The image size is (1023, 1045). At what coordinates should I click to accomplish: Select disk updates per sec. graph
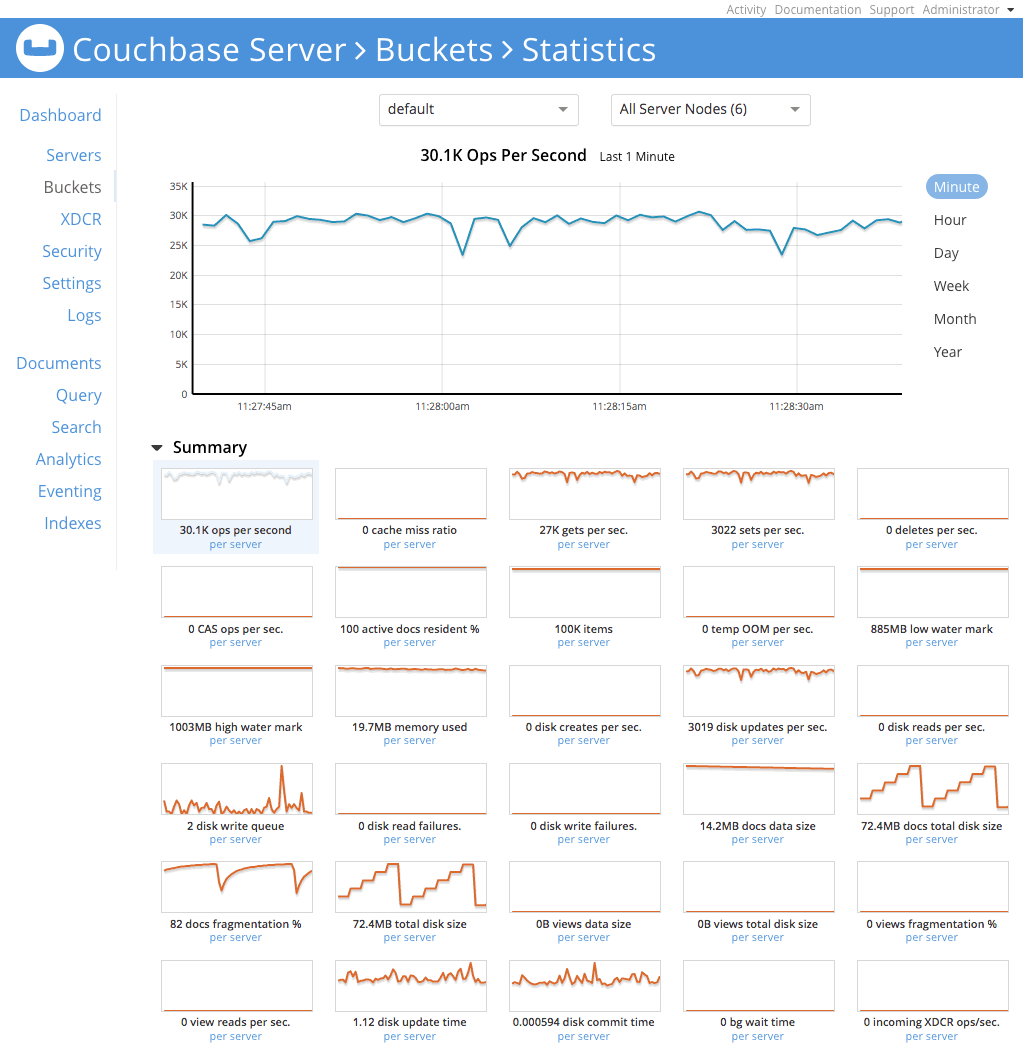coord(758,690)
